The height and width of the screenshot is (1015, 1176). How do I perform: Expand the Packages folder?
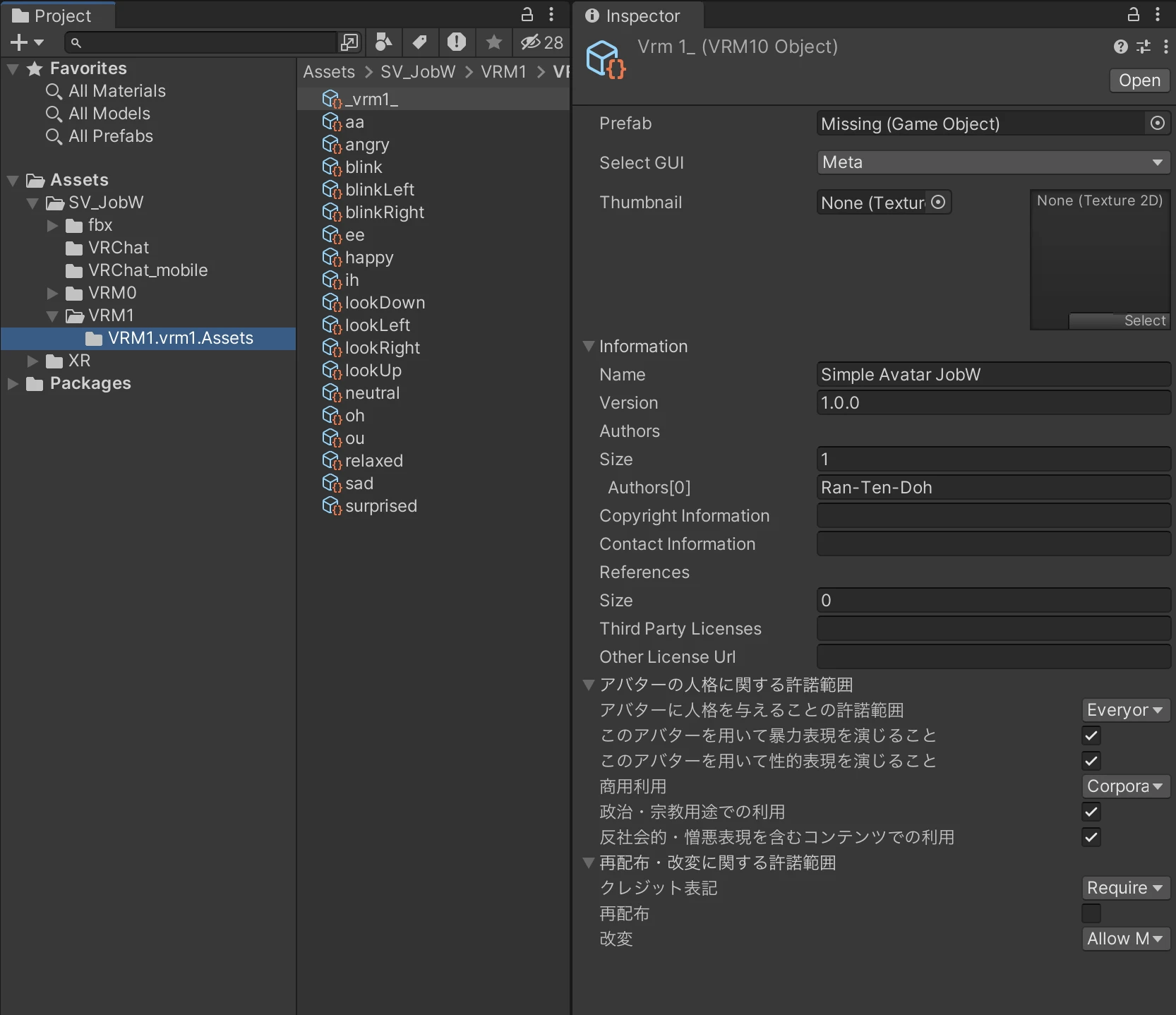[13, 383]
